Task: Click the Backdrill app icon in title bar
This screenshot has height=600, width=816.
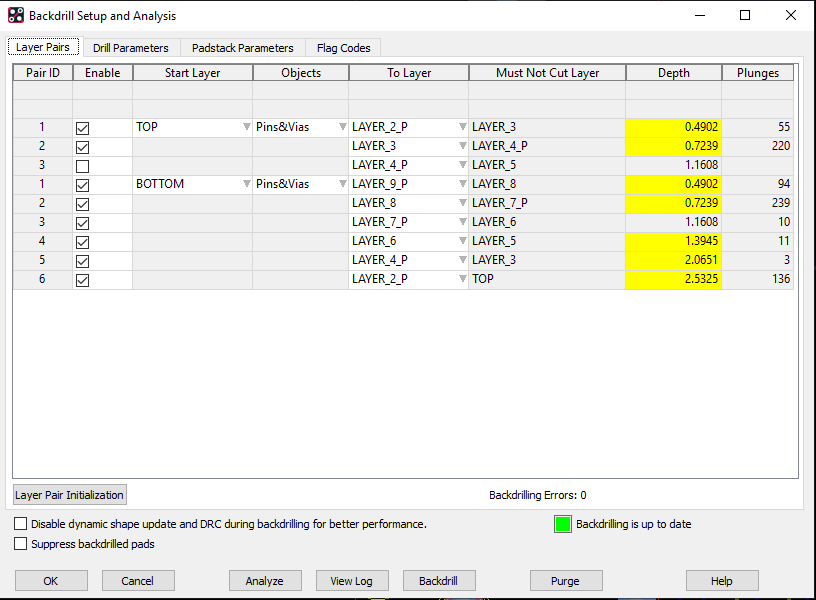Action: (16, 16)
